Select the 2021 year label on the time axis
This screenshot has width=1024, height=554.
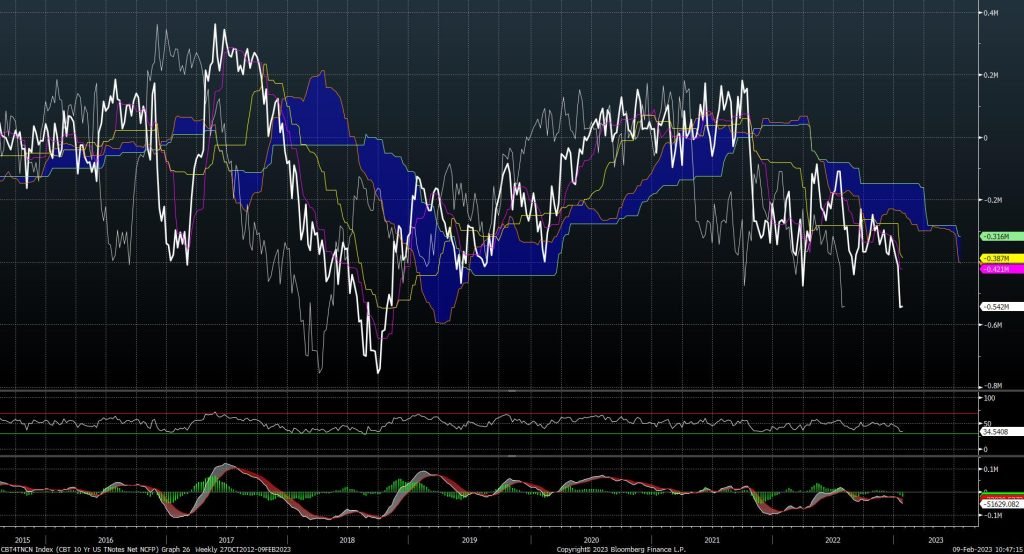point(711,540)
